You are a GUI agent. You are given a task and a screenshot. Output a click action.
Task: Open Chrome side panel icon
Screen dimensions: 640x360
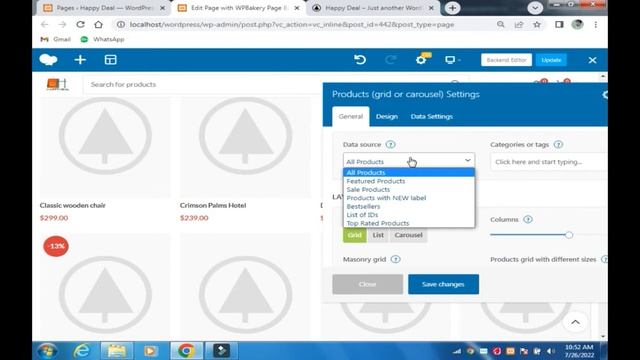tap(559, 24)
